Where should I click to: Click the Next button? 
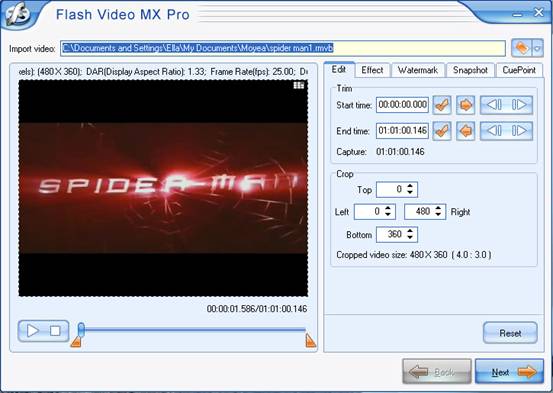coord(509,372)
